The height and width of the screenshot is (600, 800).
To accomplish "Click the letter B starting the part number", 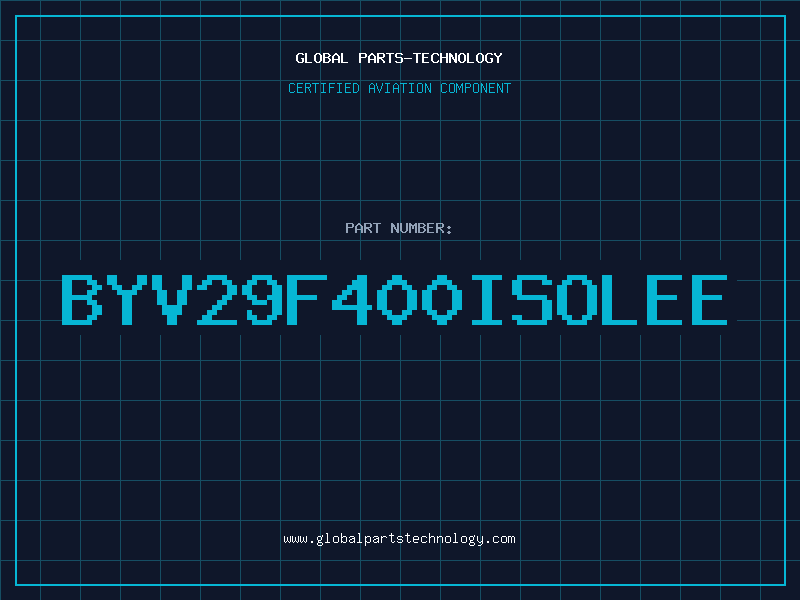I will (x=82, y=299).
